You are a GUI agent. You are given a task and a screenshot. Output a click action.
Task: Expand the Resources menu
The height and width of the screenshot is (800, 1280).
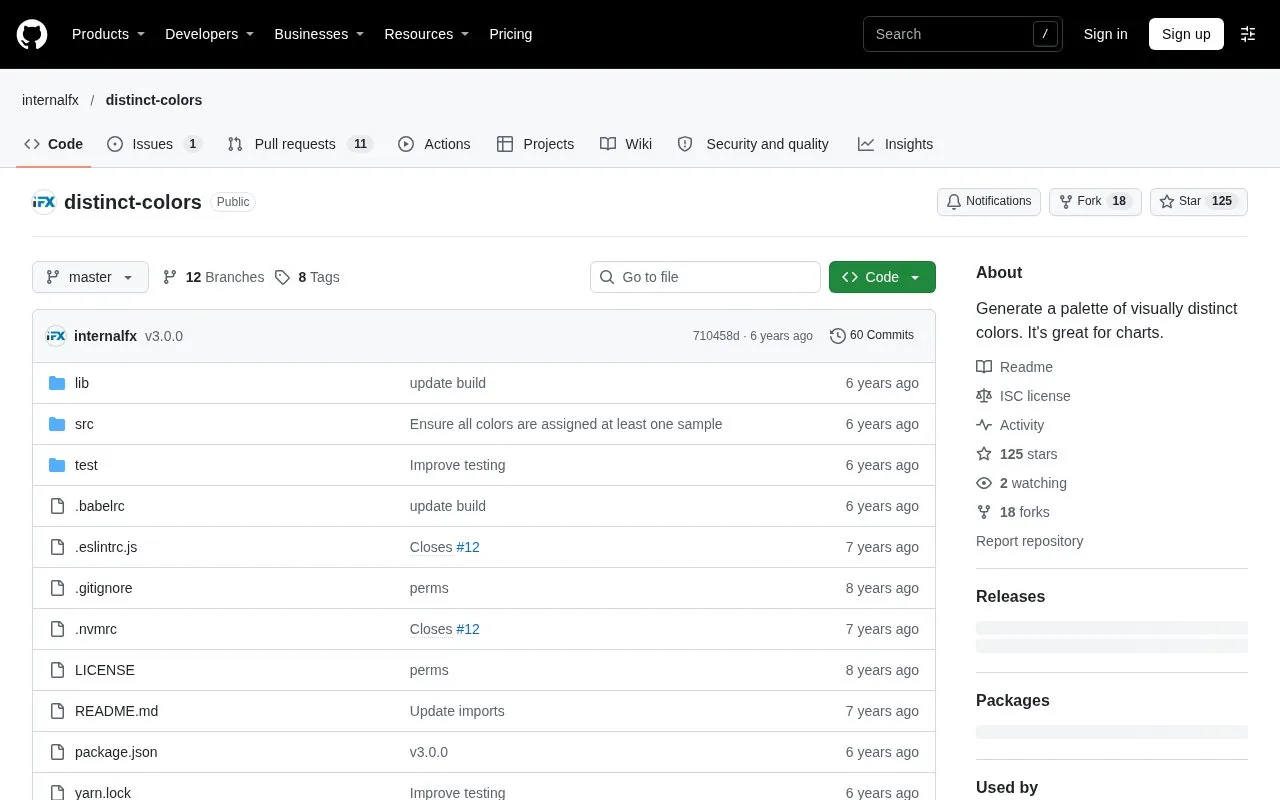(427, 34)
